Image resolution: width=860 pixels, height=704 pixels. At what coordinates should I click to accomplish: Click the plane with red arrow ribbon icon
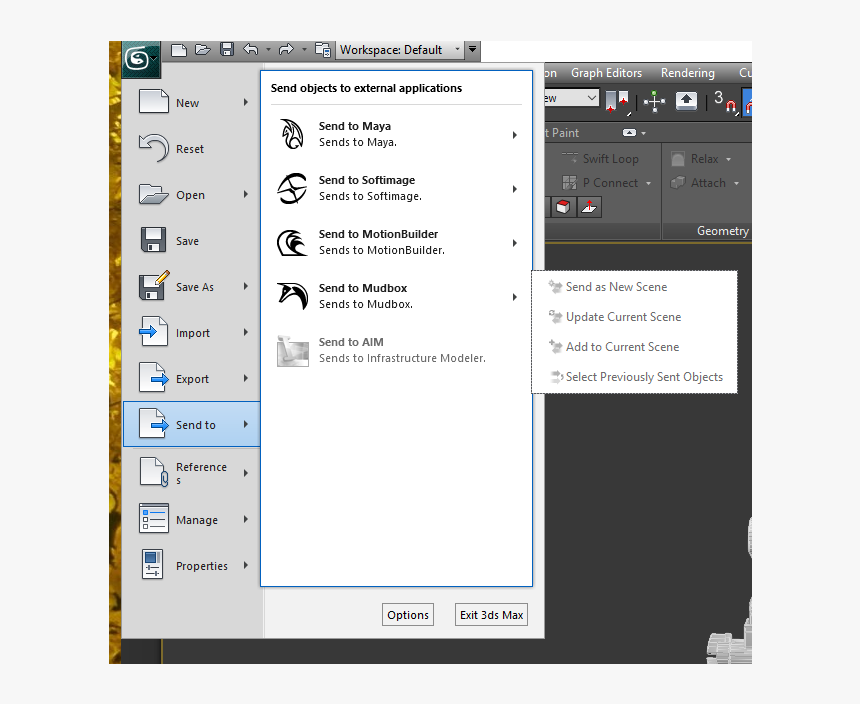pos(589,207)
